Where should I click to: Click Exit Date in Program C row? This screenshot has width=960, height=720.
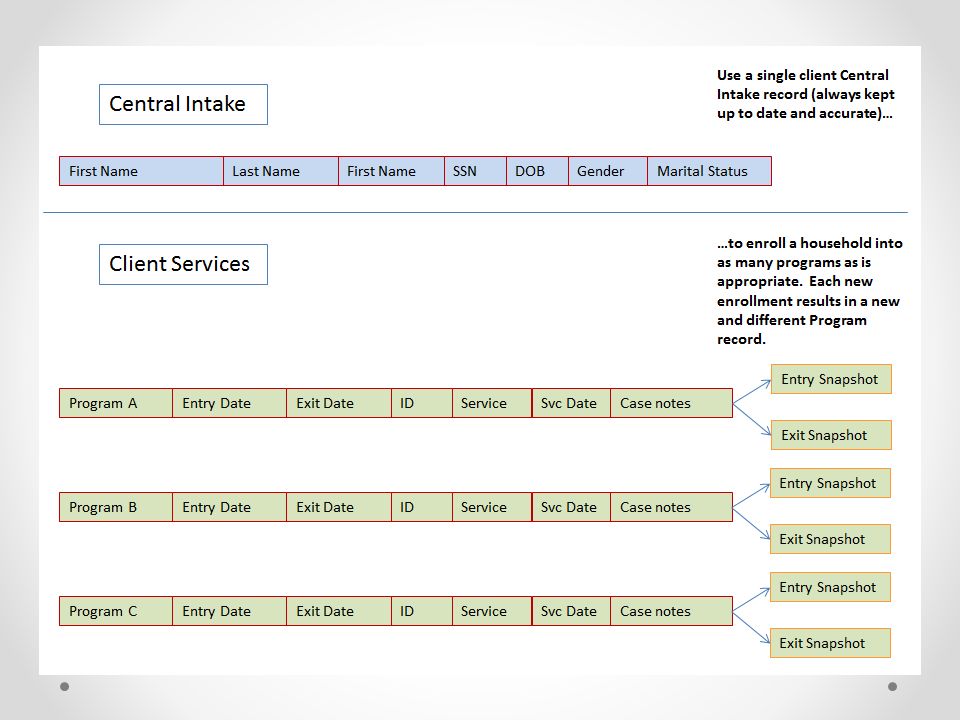(339, 611)
